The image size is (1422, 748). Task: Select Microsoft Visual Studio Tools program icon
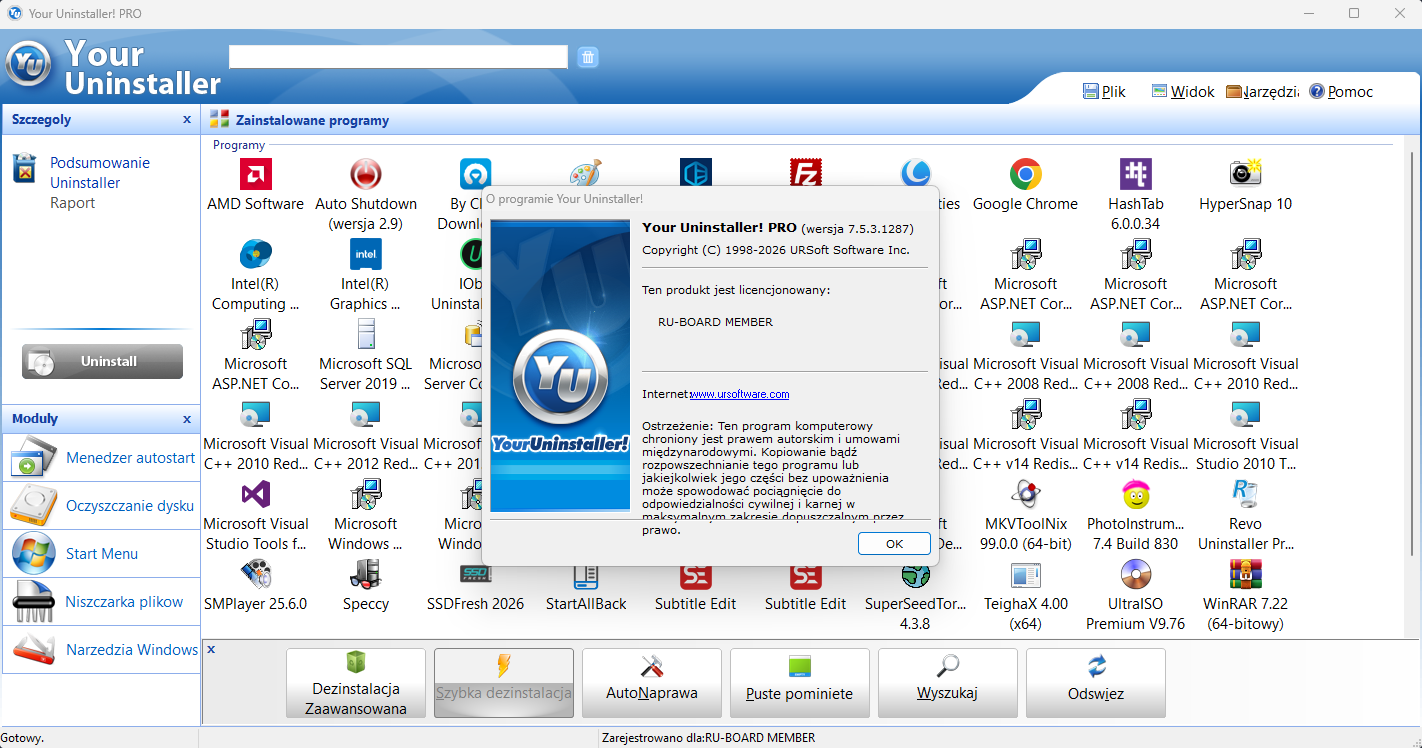coord(255,494)
